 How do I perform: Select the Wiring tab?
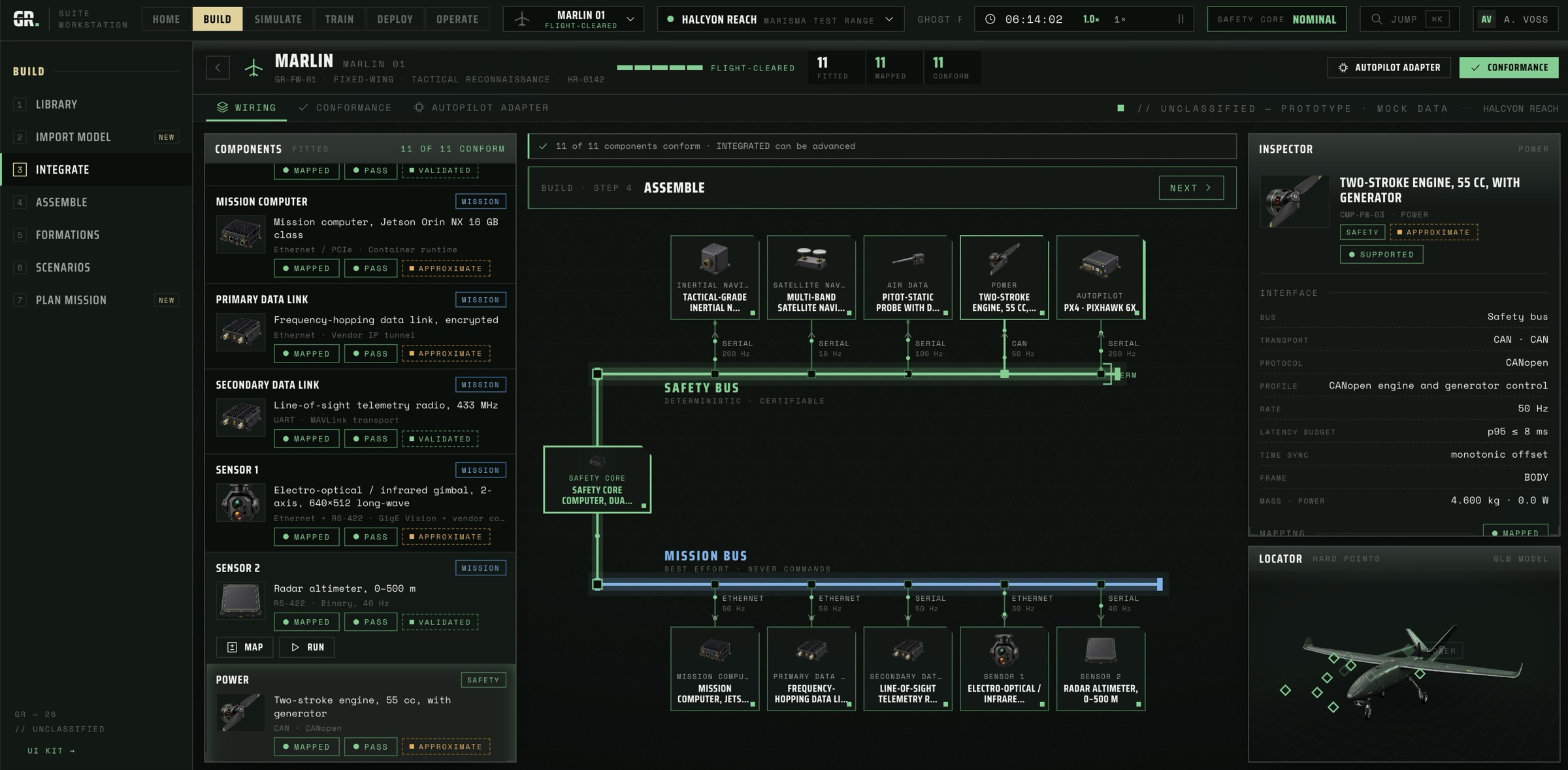click(x=246, y=108)
